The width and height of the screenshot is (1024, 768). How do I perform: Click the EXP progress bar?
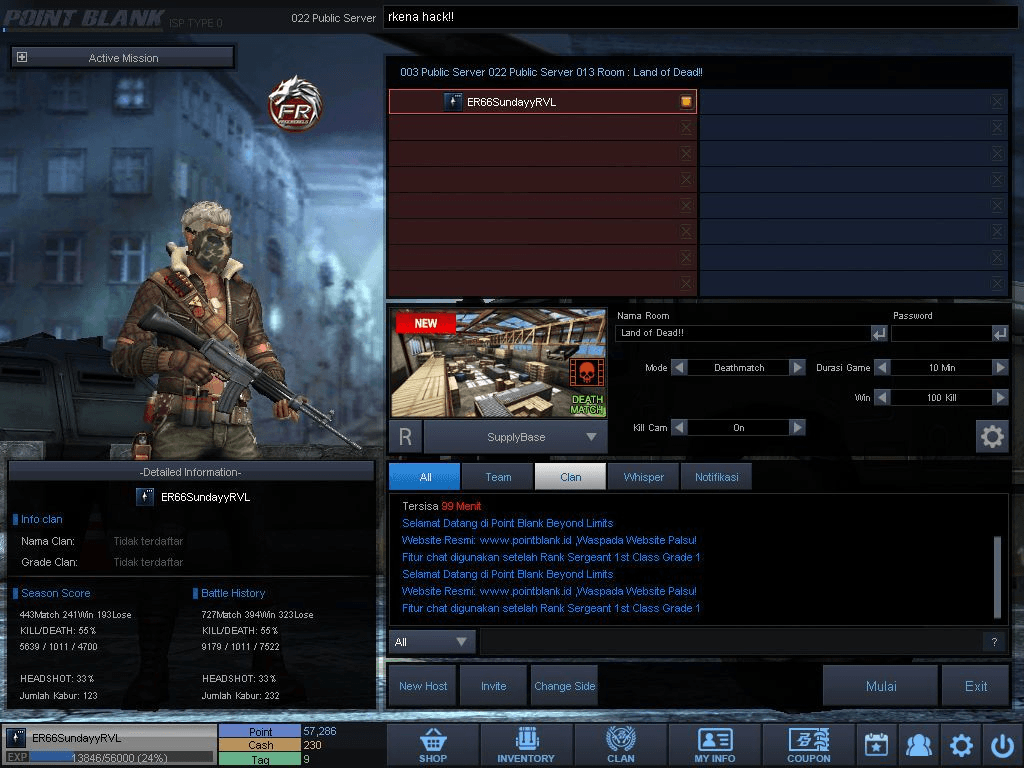tap(121, 758)
